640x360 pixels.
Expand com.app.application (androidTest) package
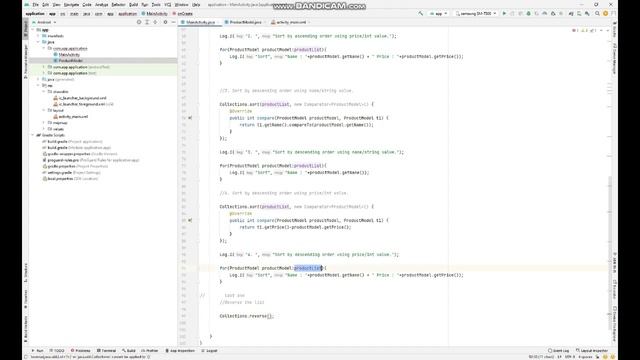tap(44, 67)
